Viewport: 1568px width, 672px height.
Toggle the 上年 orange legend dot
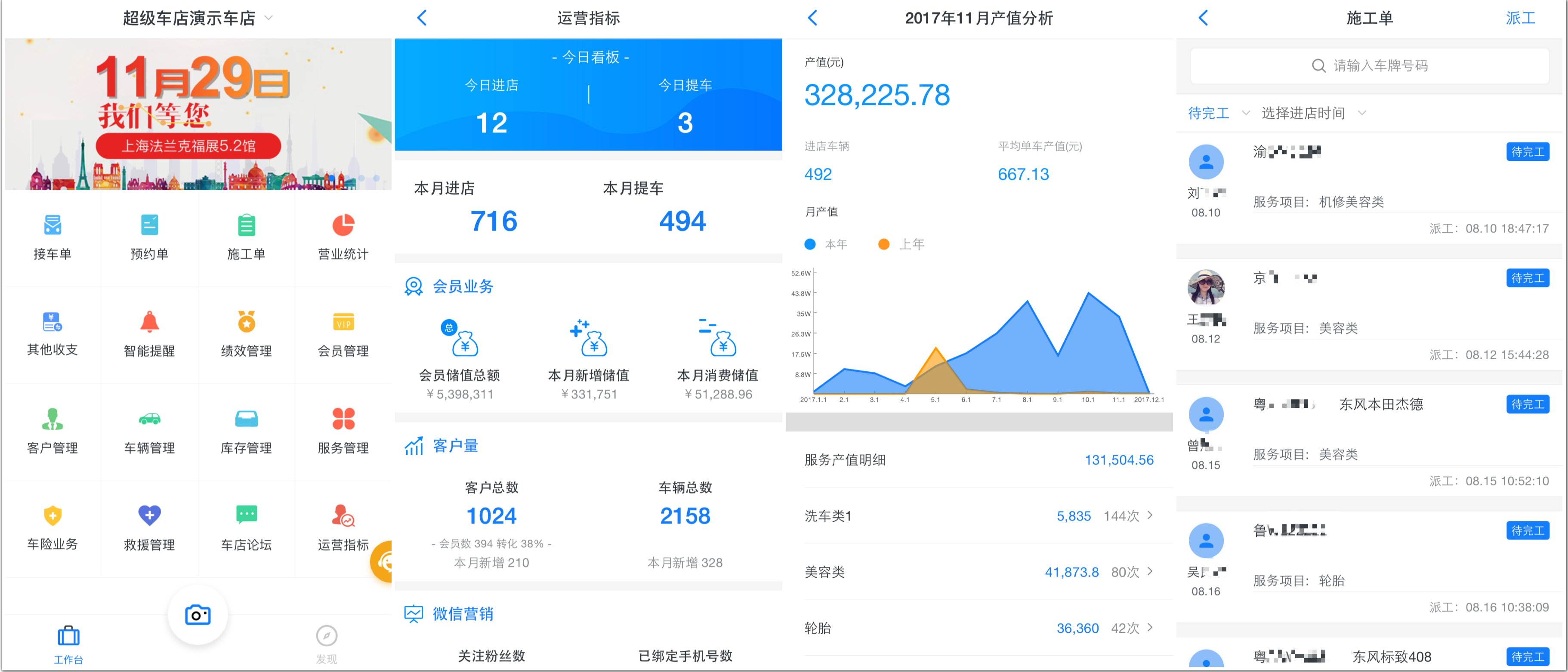coord(884,244)
